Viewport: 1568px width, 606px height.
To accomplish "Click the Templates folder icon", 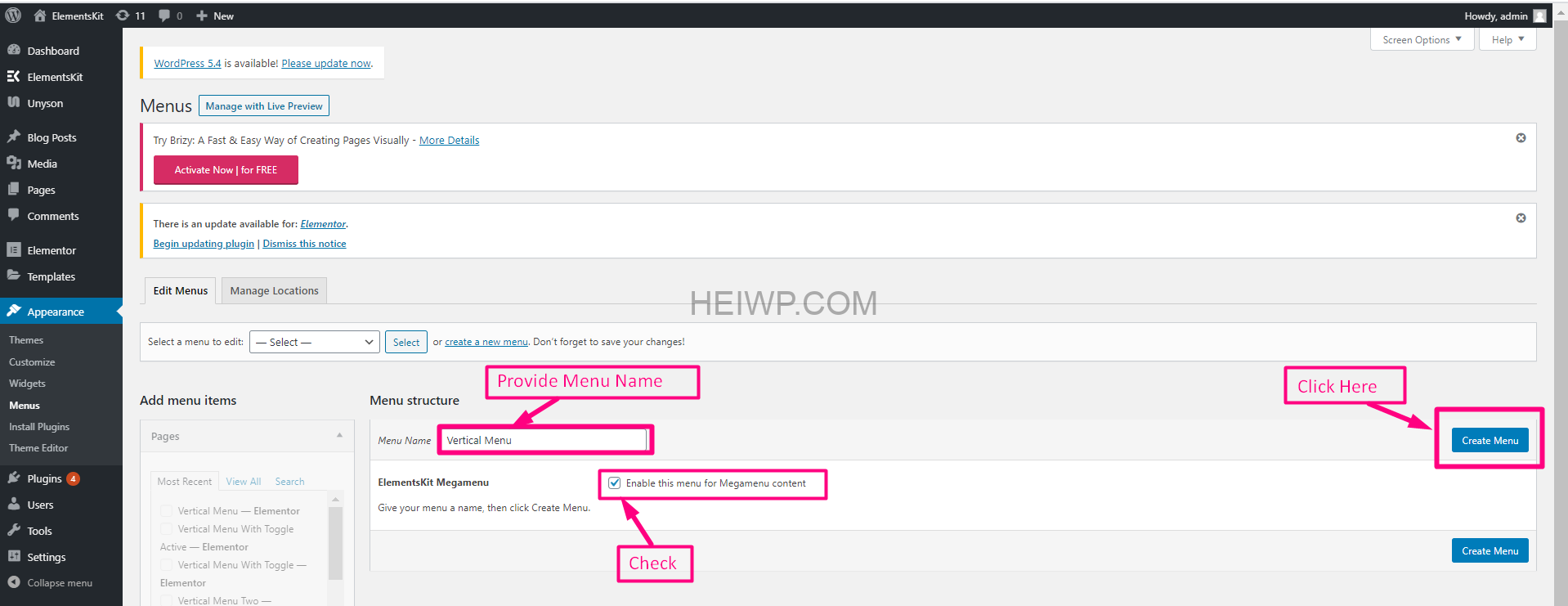I will 14,276.
